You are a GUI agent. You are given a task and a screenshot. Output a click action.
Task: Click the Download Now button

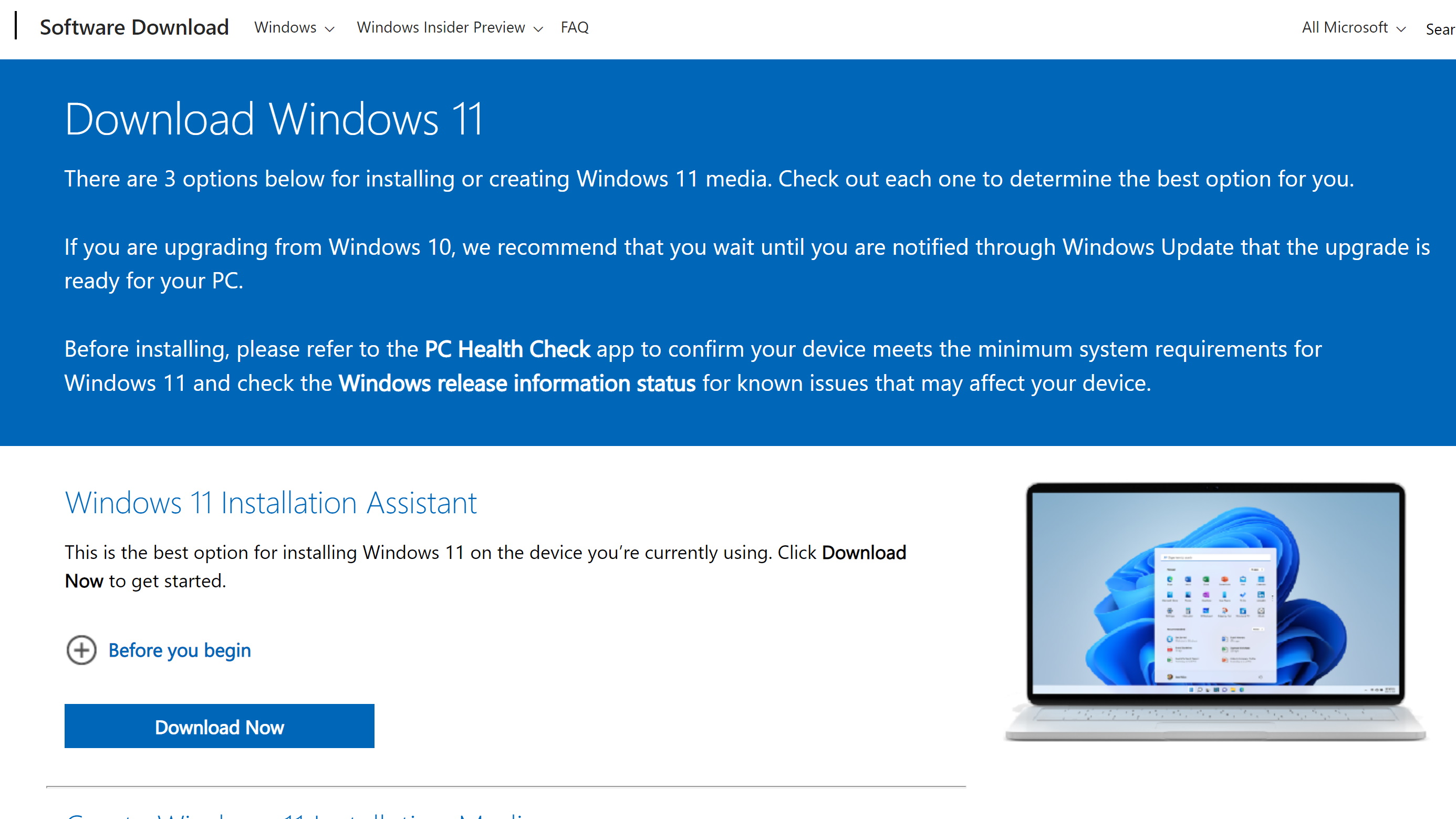coord(220,727)
